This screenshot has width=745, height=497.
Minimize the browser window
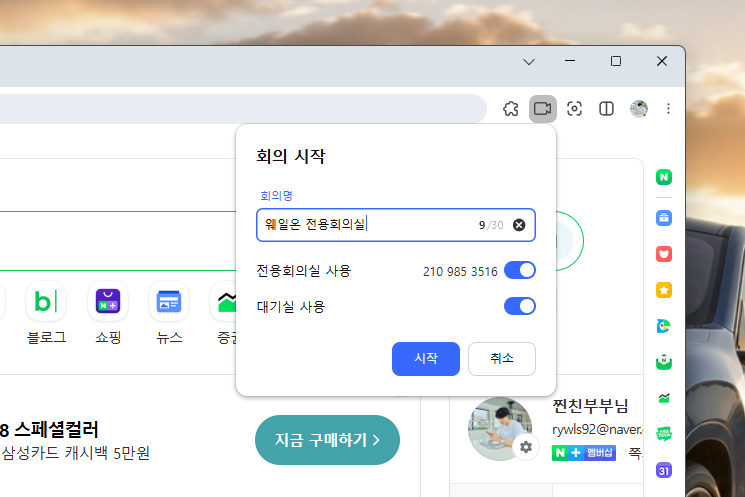(x=570, y=61)
